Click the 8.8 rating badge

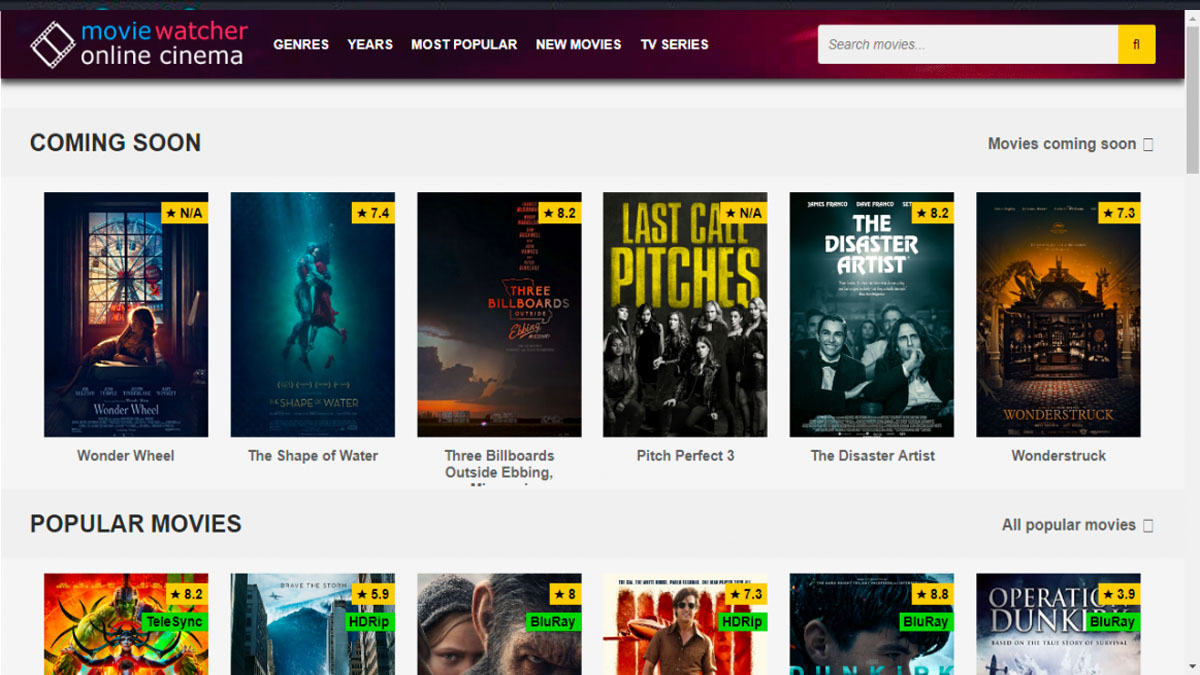932,594
